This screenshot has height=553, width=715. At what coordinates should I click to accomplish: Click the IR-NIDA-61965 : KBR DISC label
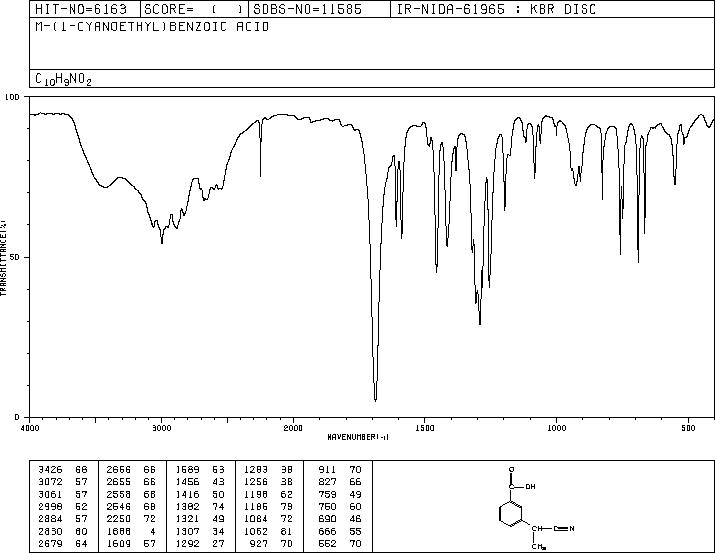tap(496, 9)
